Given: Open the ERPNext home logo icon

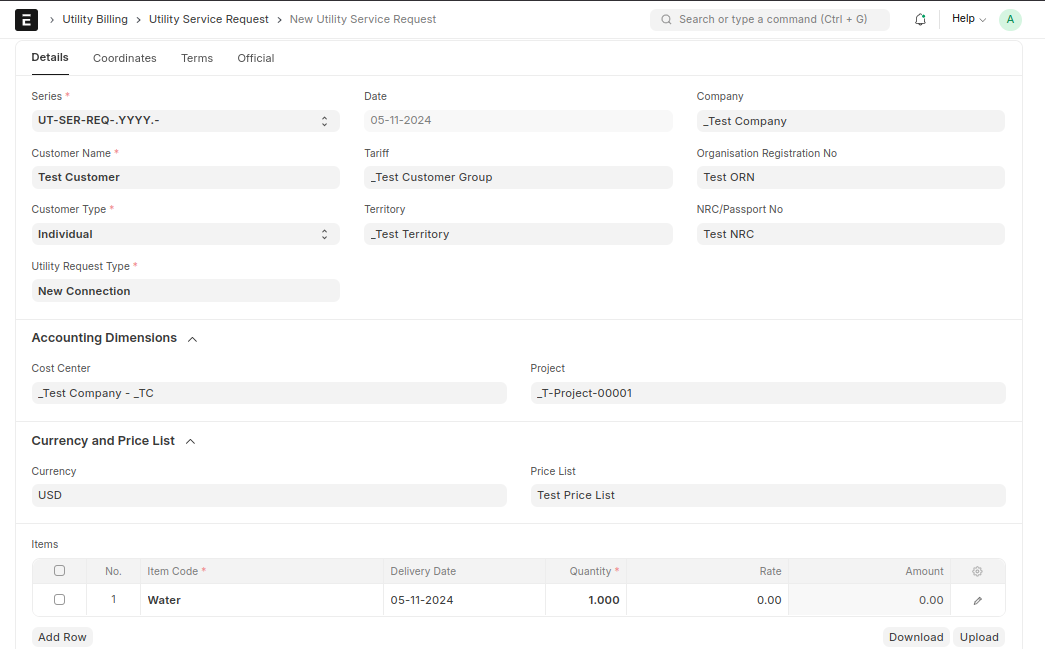Looking at the screenshot, I should coord(27,19).
